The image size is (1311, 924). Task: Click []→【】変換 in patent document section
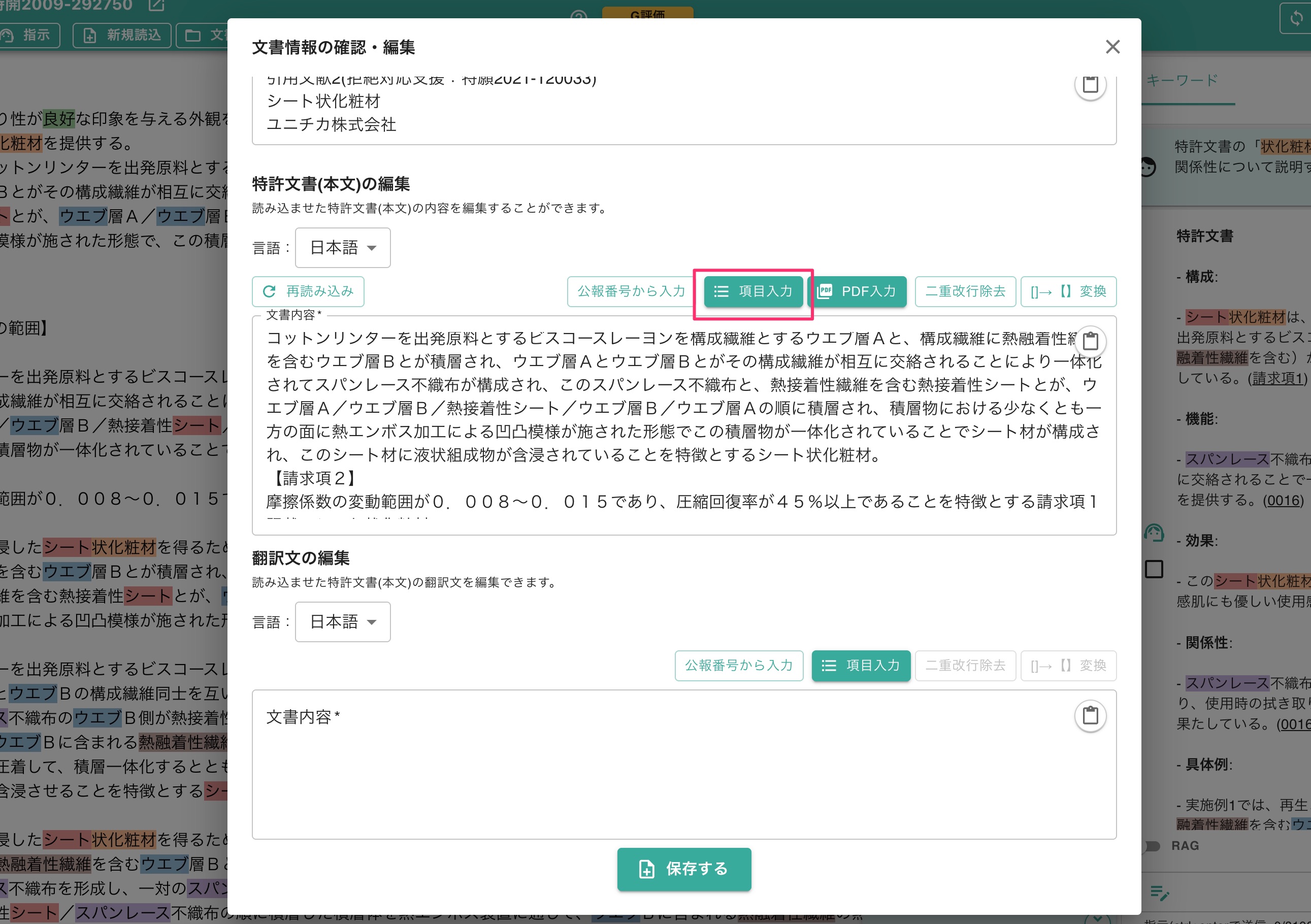(x=1068, y=292)
